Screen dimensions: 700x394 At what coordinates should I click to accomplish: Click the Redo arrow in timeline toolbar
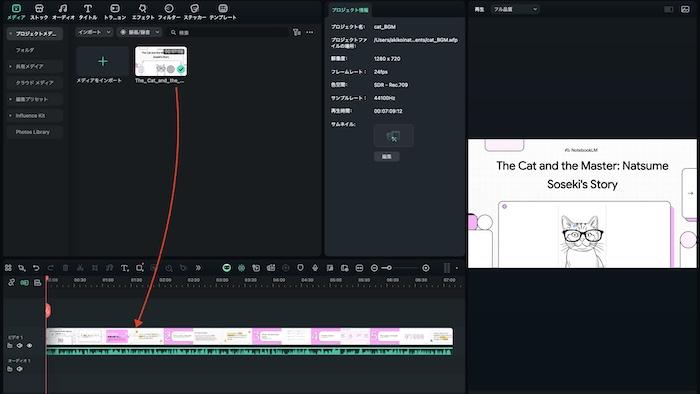50,268
